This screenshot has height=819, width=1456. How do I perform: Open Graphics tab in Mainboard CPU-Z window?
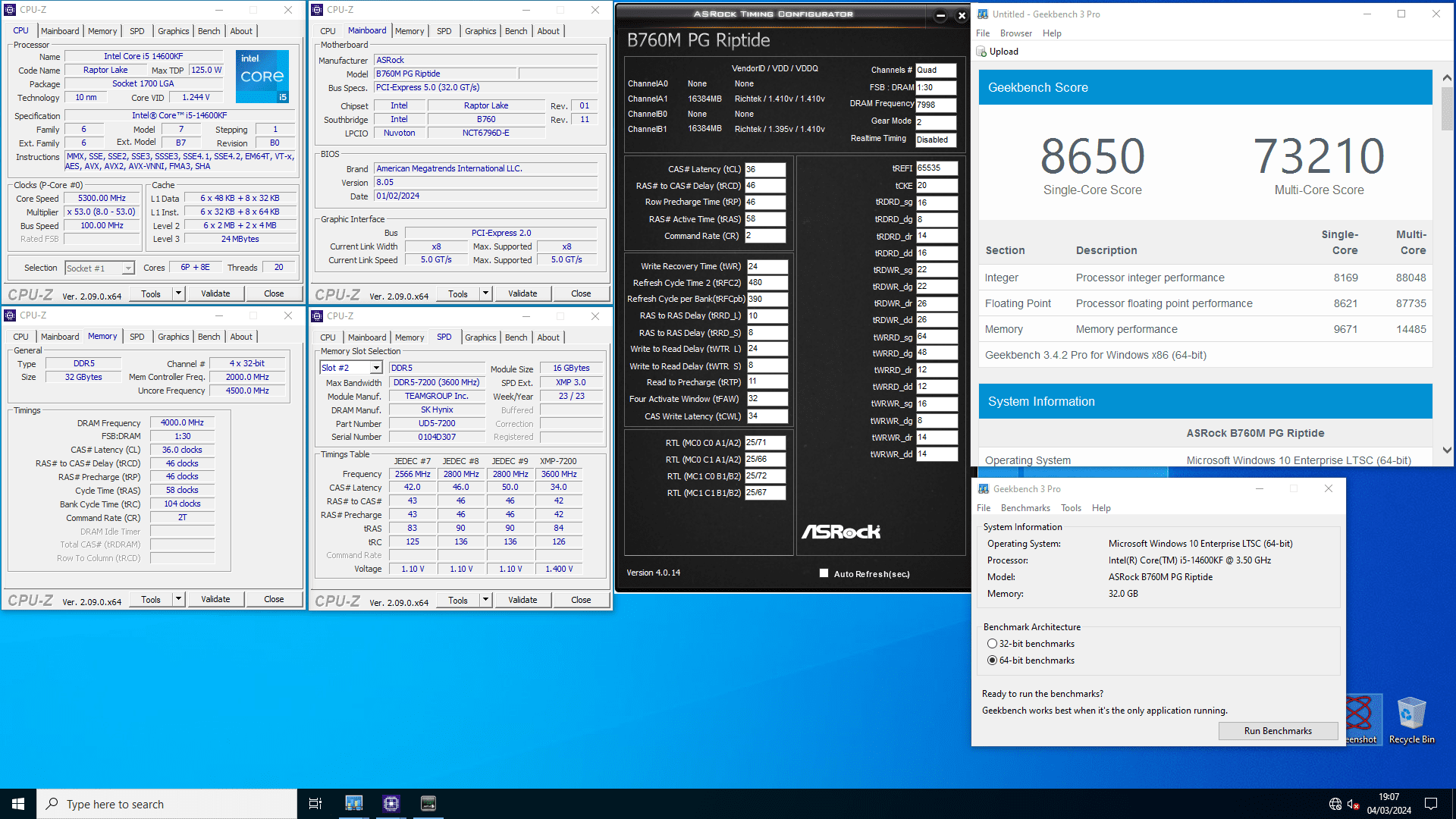coord(480,31)
